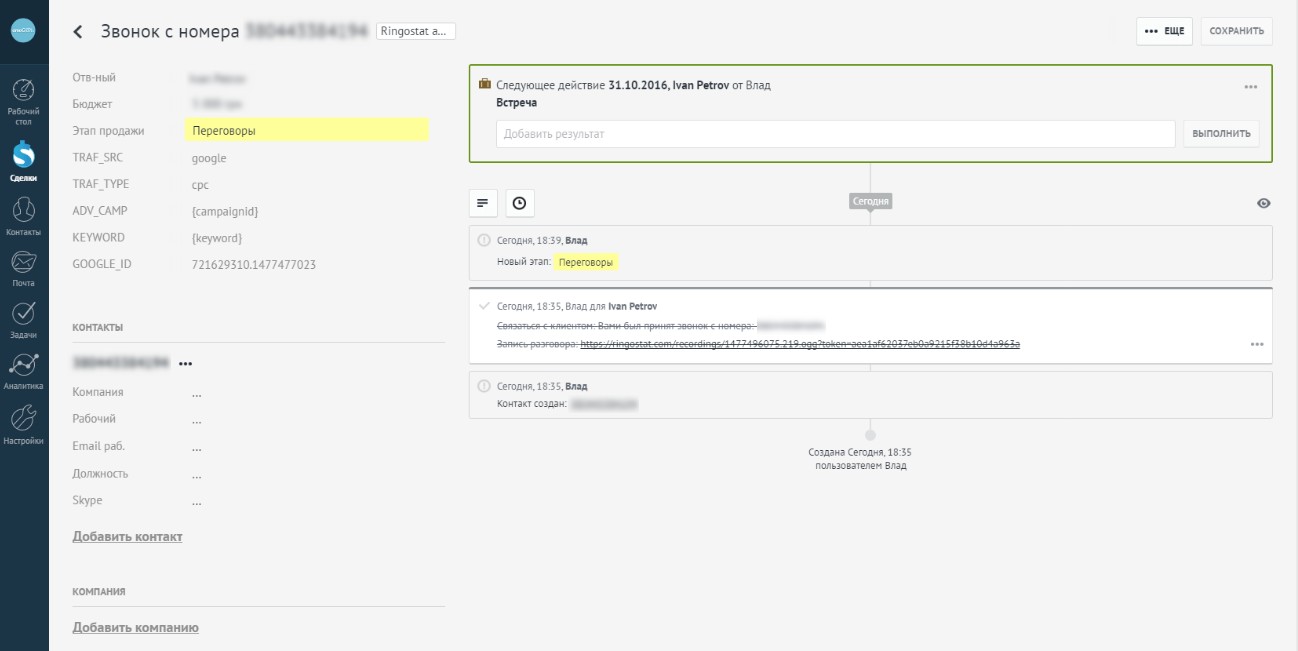Image resolution: width=1298 pixels, height=651 pixels.
Task: Click the info icon on Новый этап entry
Action: click(x=484, y=240)
